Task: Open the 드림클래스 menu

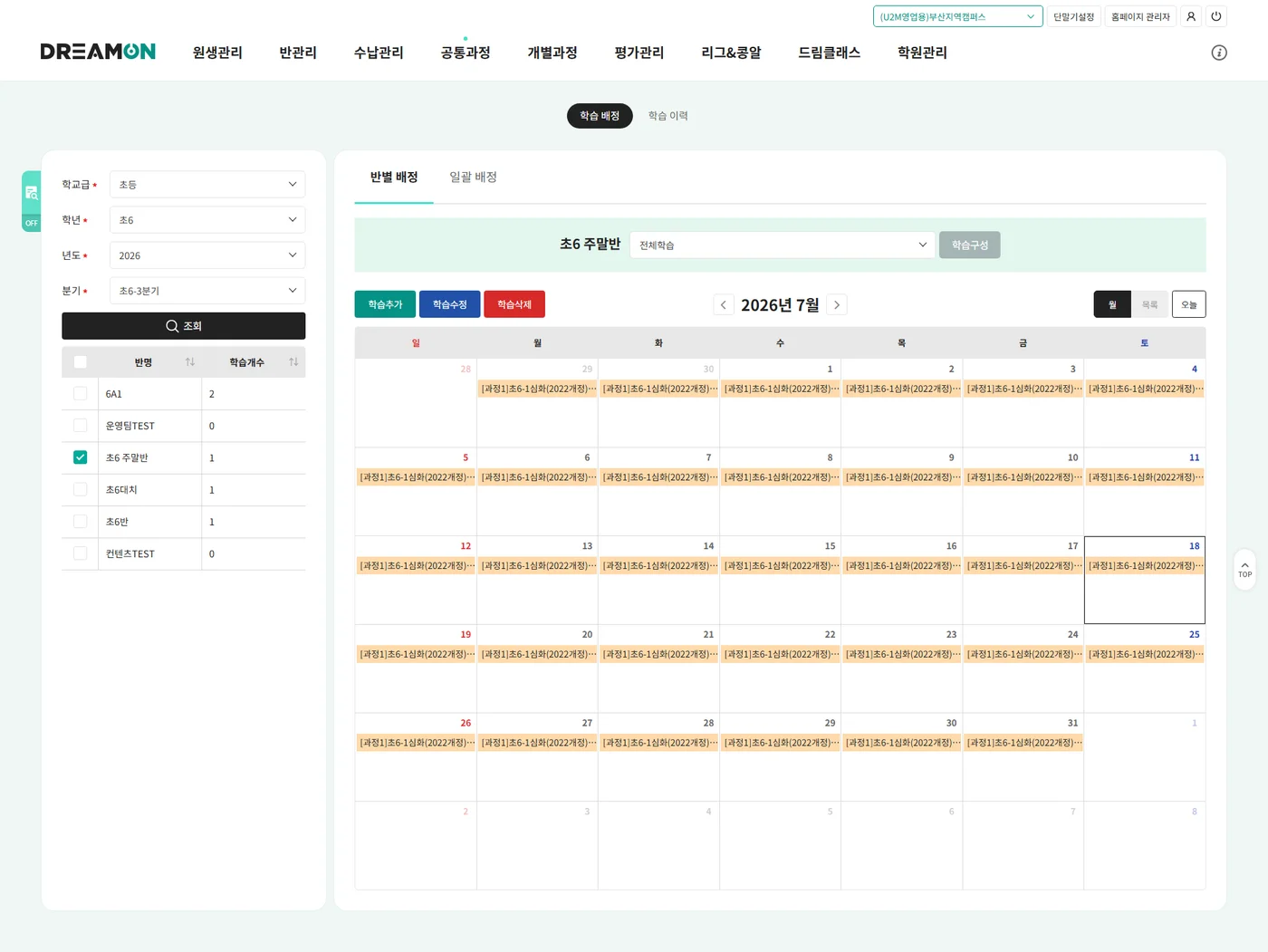Action: (x=829, y=53)
